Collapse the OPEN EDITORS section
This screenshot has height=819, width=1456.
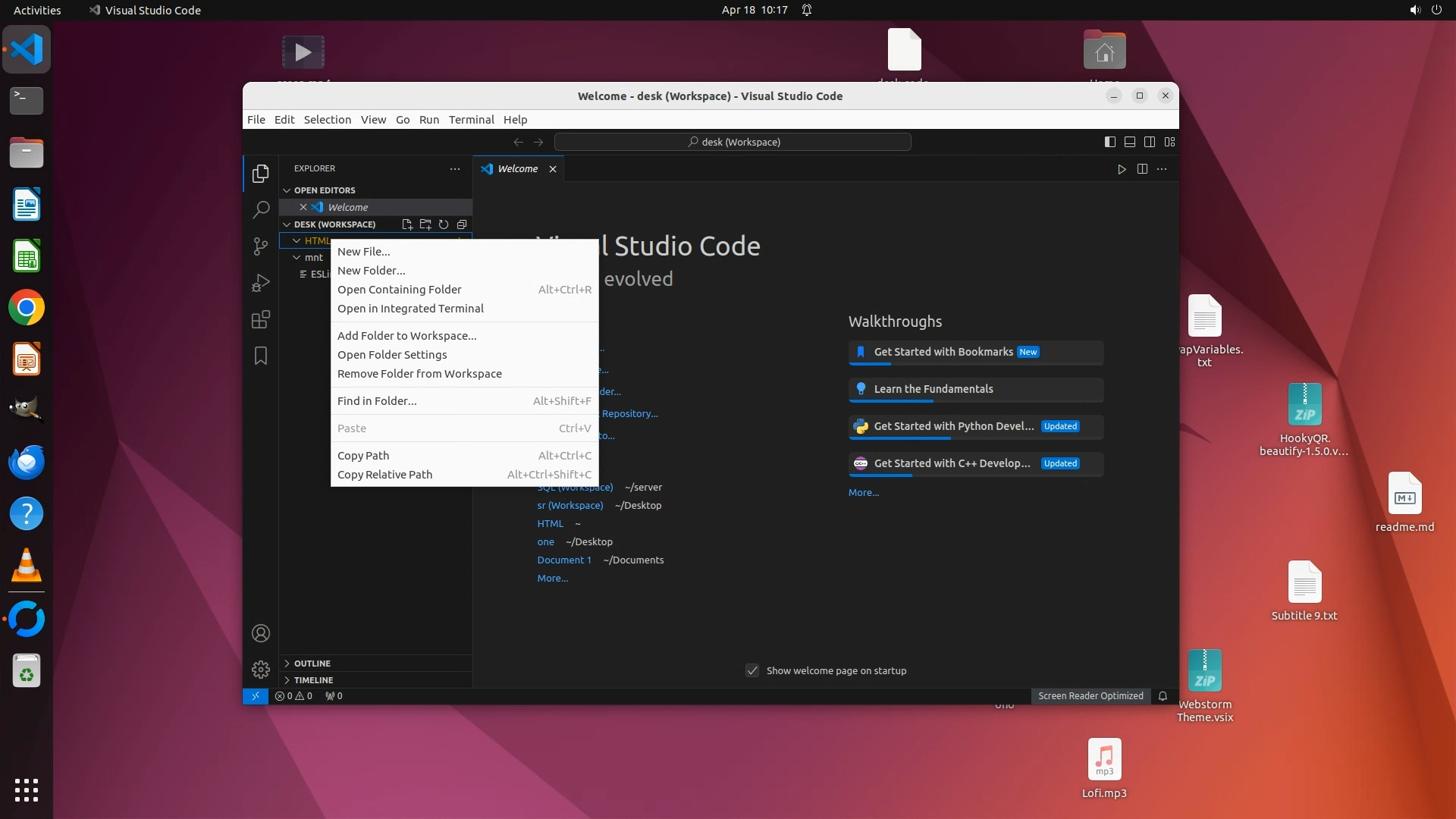pos(325,190)
